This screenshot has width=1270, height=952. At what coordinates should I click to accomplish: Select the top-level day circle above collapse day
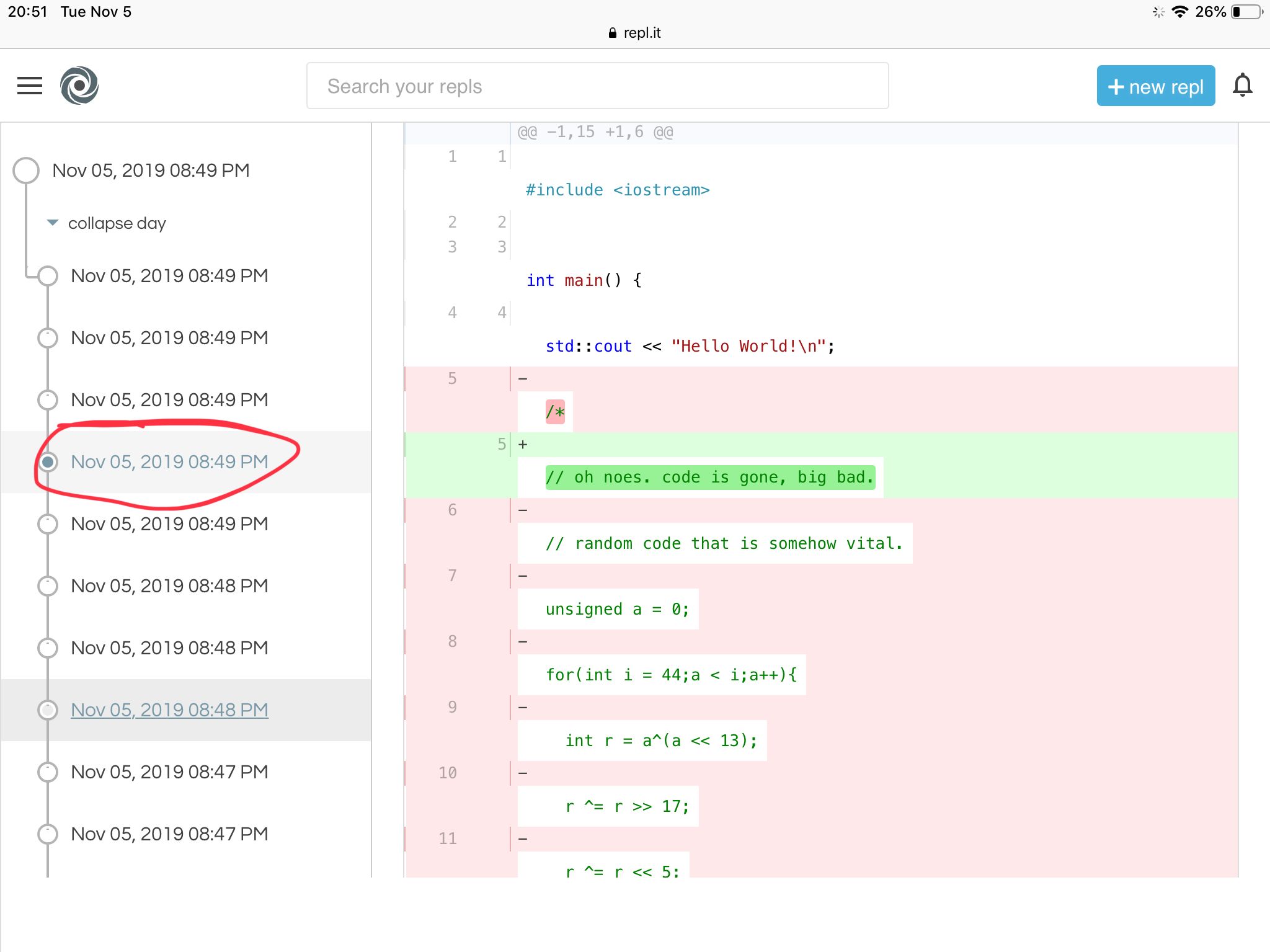coord(26,171)
